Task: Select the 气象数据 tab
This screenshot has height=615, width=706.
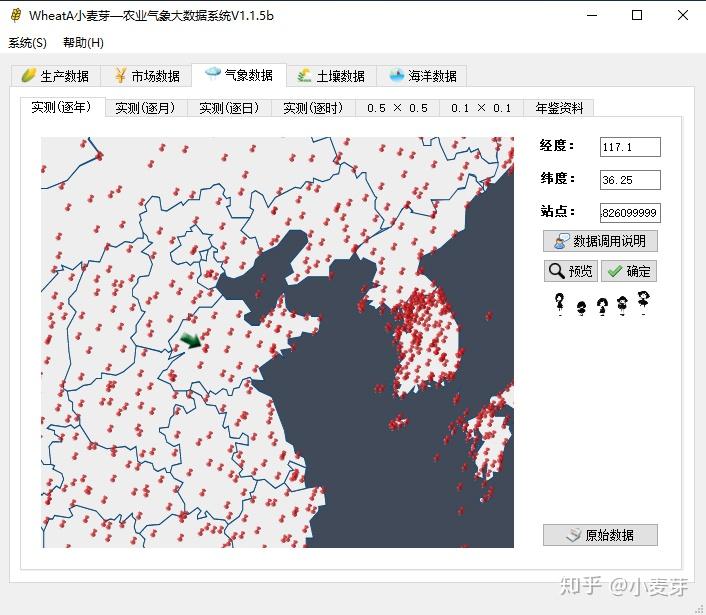Action: 239,75
